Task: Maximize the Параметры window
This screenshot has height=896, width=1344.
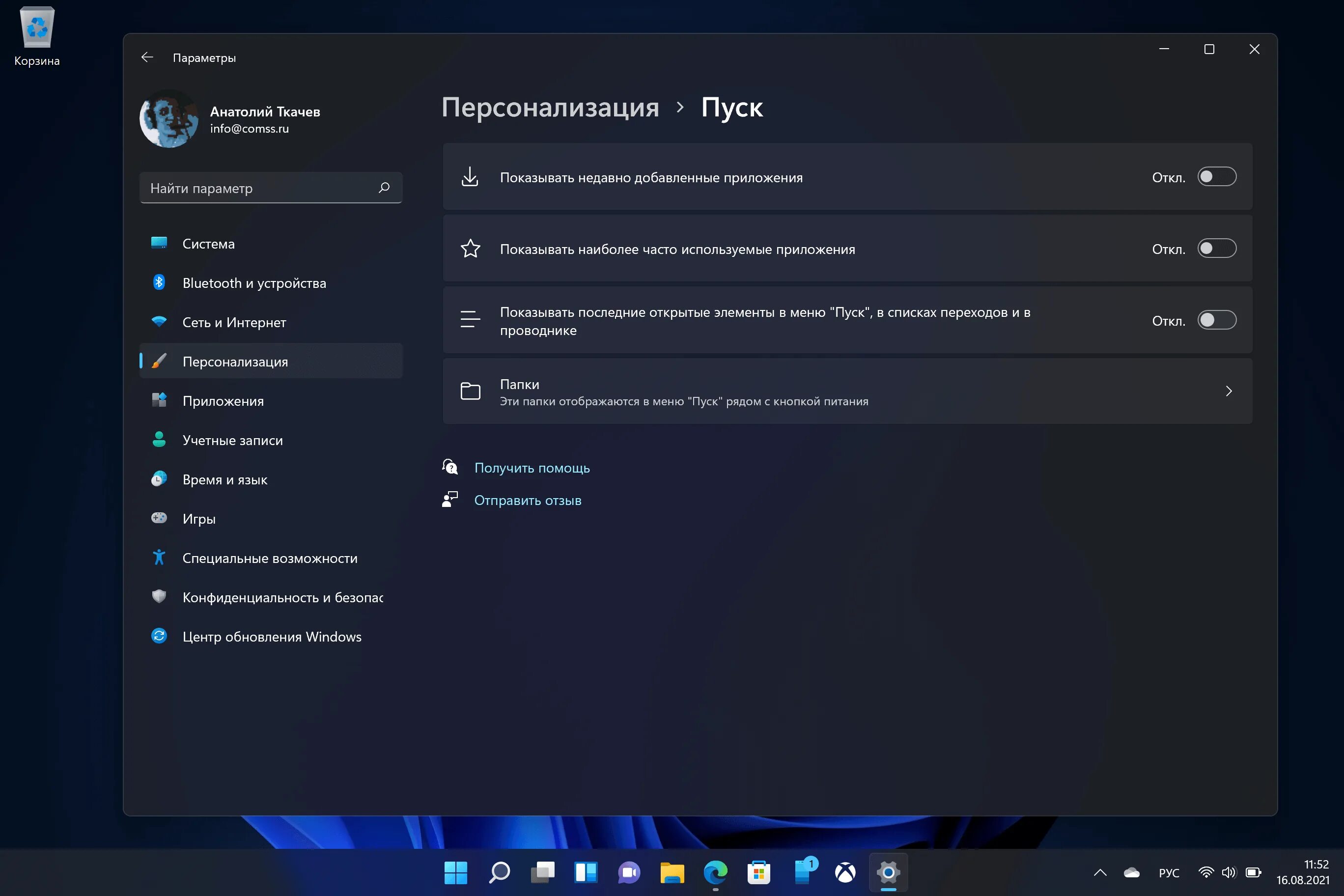Action: point(1209,49)
